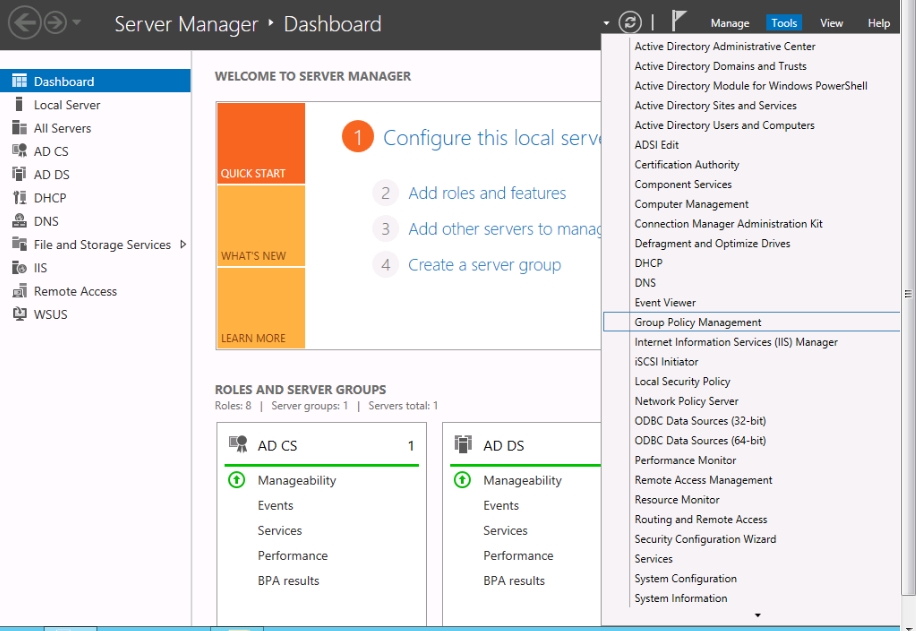Viewport: 916px width, 631px height.
Task: Open Performance Monitor from Tools menu
Action: pos(685,460)
